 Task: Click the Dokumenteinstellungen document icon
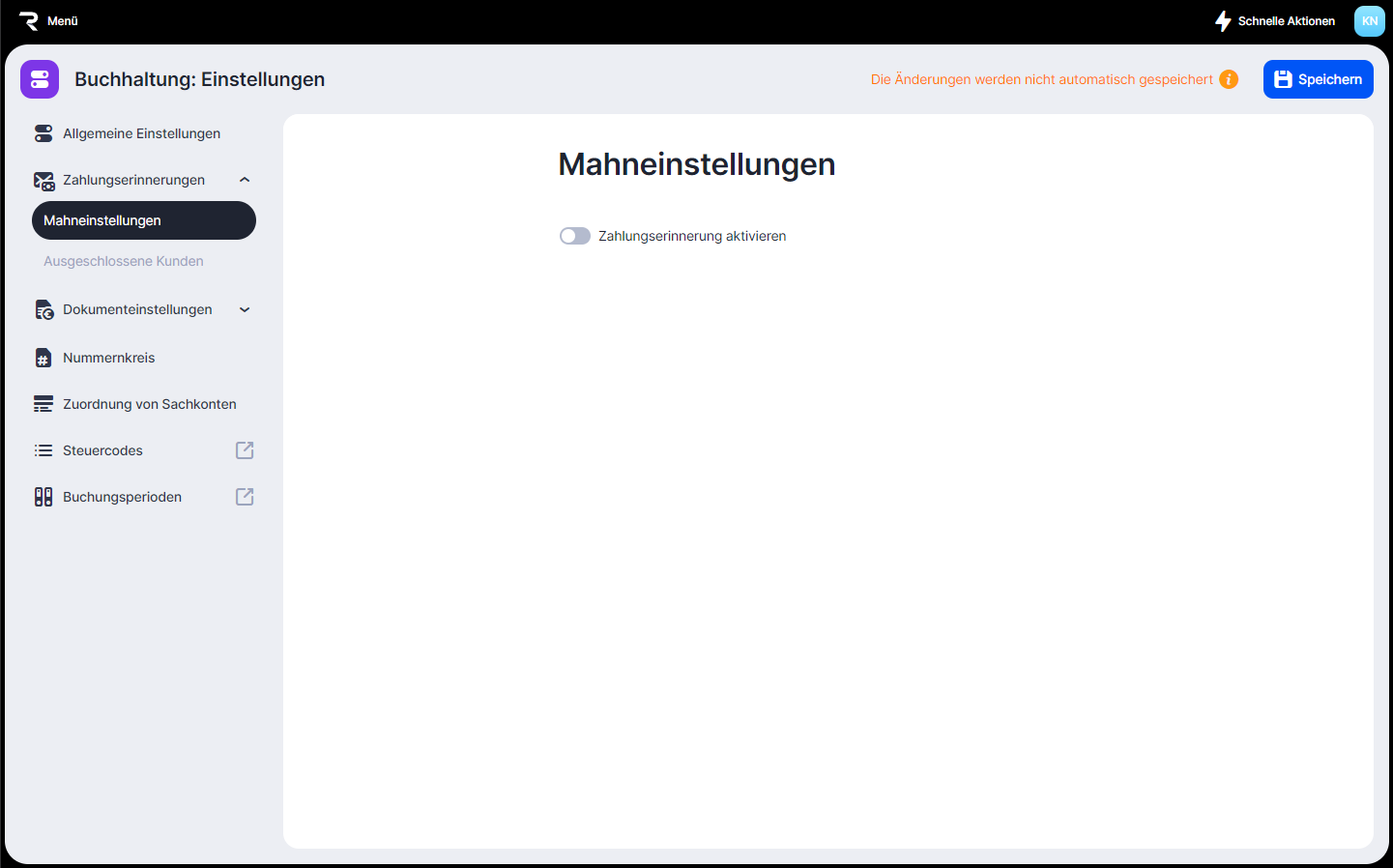click(x=44, y=309)
